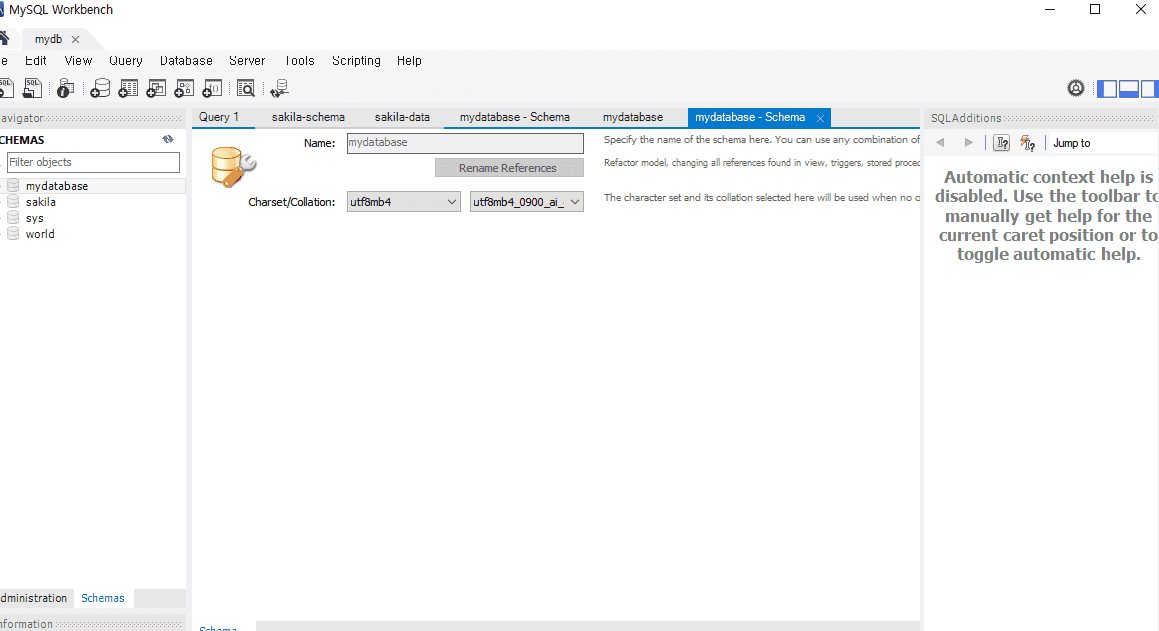Click the Rename References button
1159x631 pixels.
509,168
